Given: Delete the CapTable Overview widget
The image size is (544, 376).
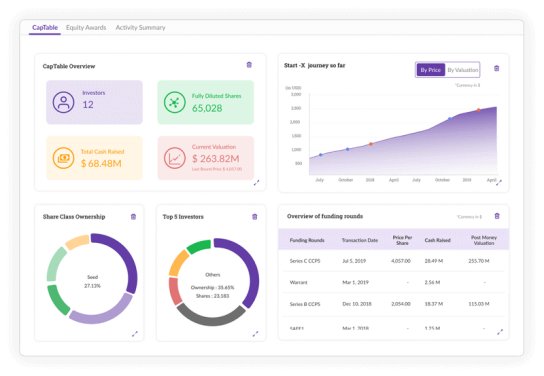Looking at the screenshot, I should pos(249,65).
